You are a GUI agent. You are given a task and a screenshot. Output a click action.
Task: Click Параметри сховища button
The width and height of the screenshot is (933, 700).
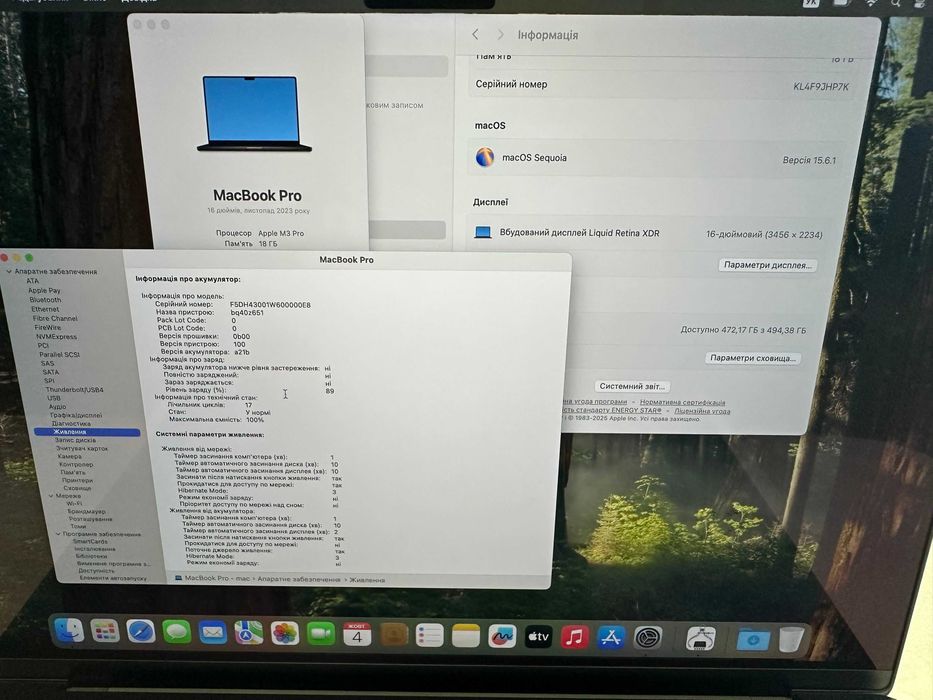point(752,358)
